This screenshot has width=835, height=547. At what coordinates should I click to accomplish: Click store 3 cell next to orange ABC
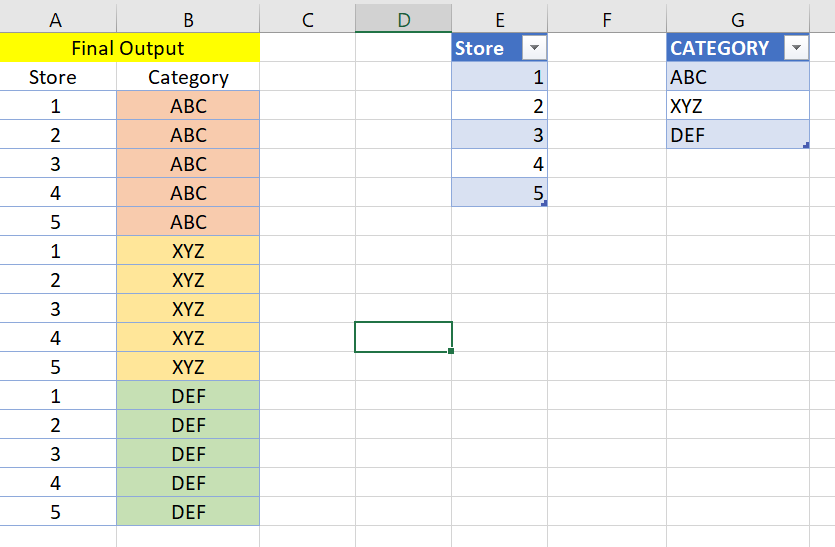point(58,164)
